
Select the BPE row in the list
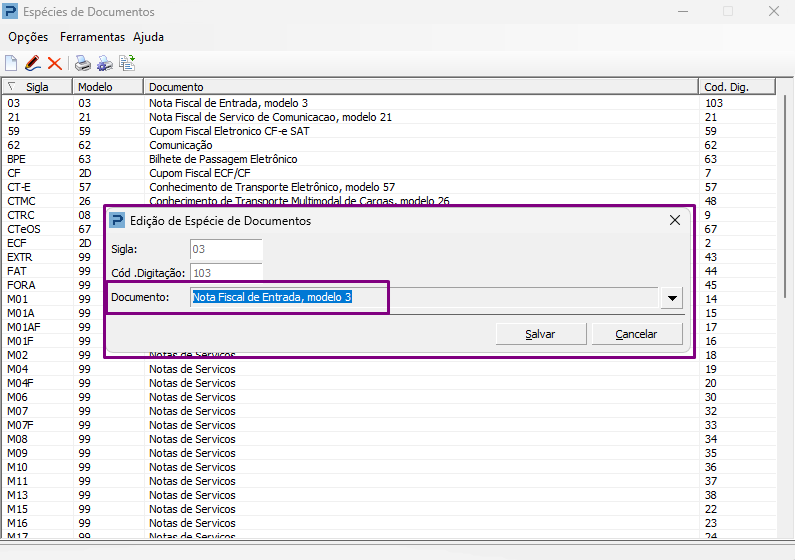(389, 159)
